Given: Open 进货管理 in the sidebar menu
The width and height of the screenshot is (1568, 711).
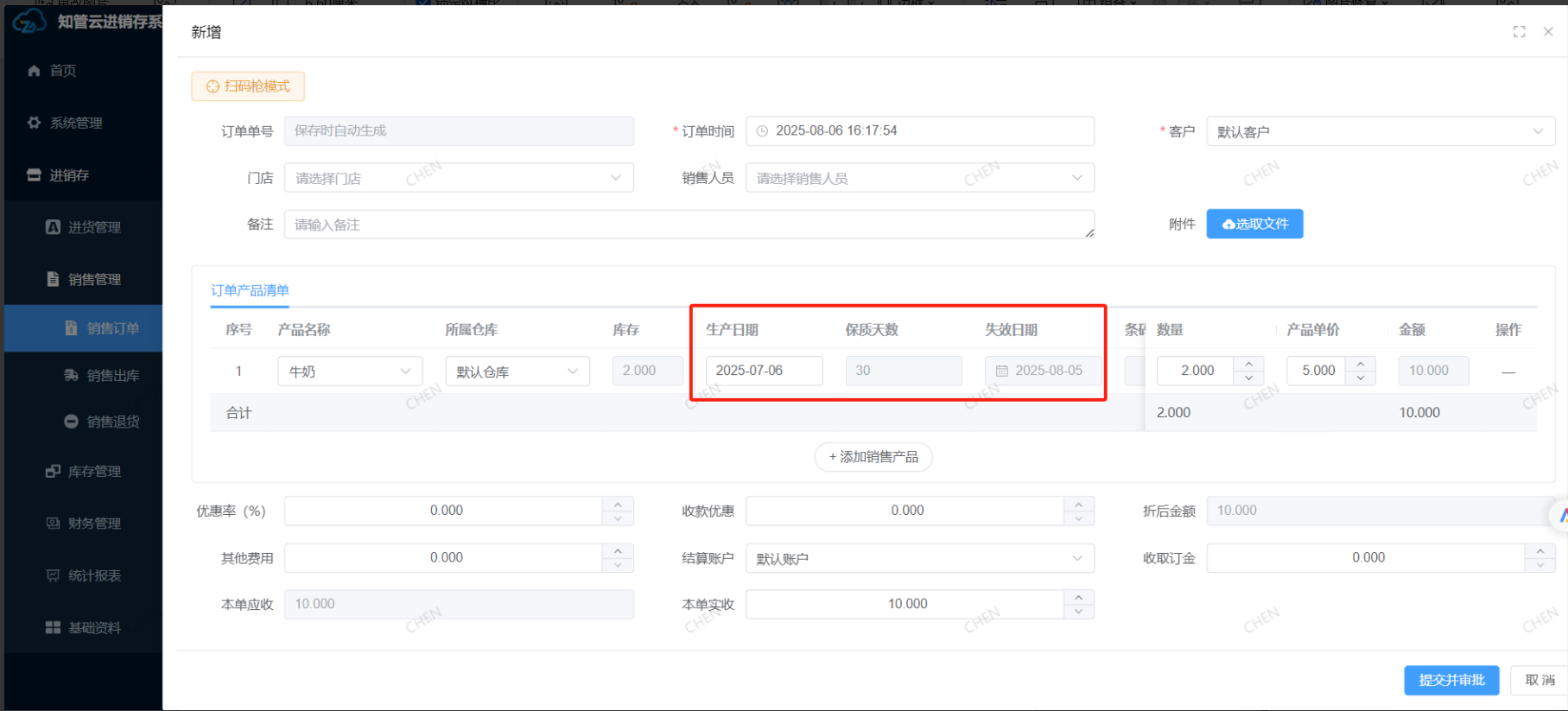Looking at the screenshot, I should 94,227.
